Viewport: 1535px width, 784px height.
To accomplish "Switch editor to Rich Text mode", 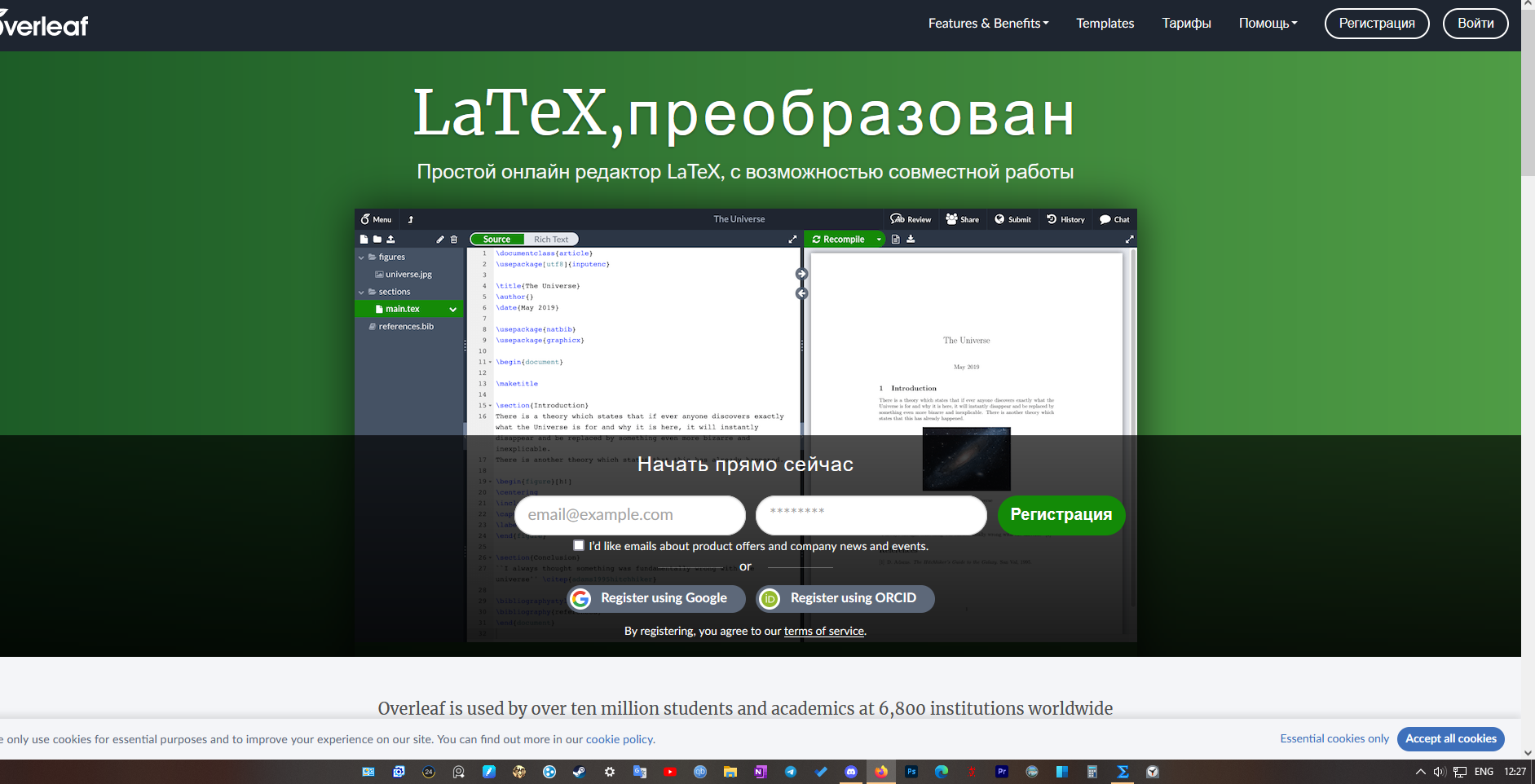I will tap(551, 240).
